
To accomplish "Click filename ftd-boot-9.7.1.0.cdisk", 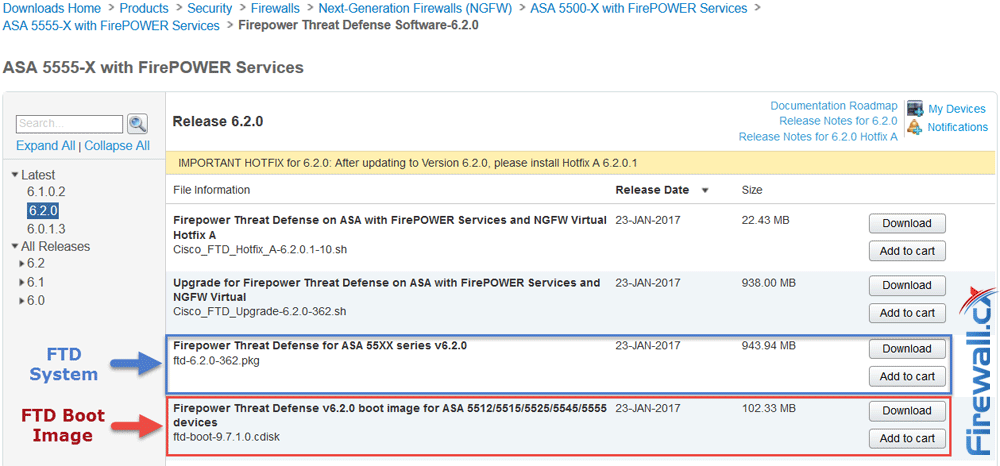I will 226,437.
